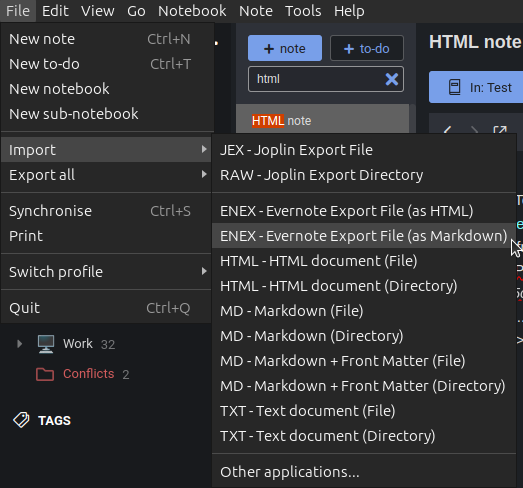The width and height of the screenshot is (523, 488).
Task: Import JEX - Joplin Export File
Action: [x=364, y=150]
